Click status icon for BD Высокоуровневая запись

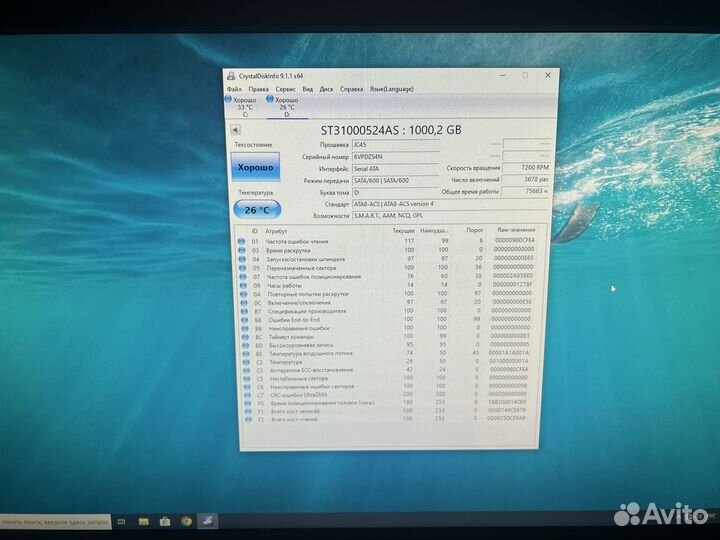(x=246, y=345)
